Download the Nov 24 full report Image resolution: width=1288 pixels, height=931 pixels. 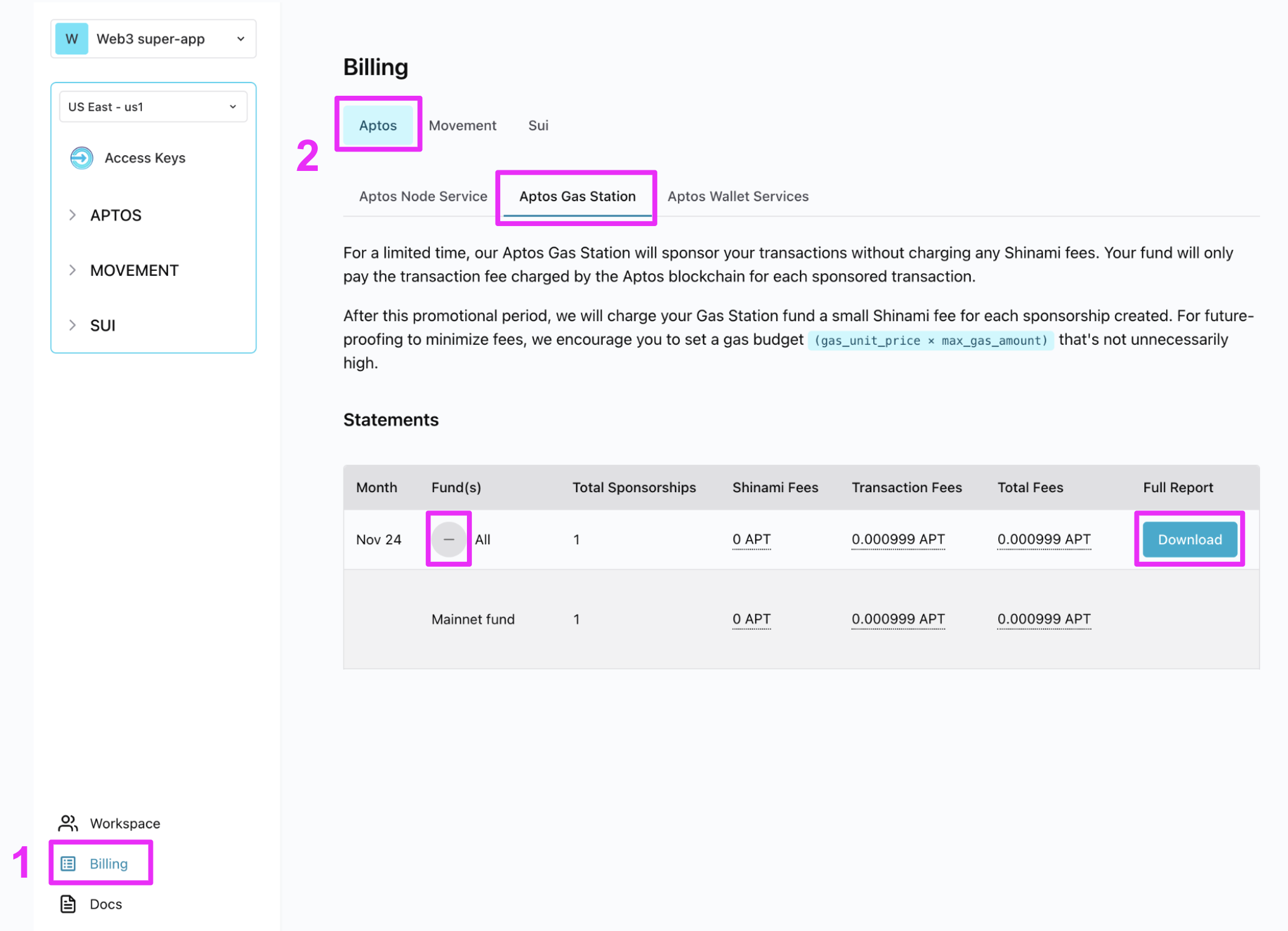click(x=1189, y=539)
